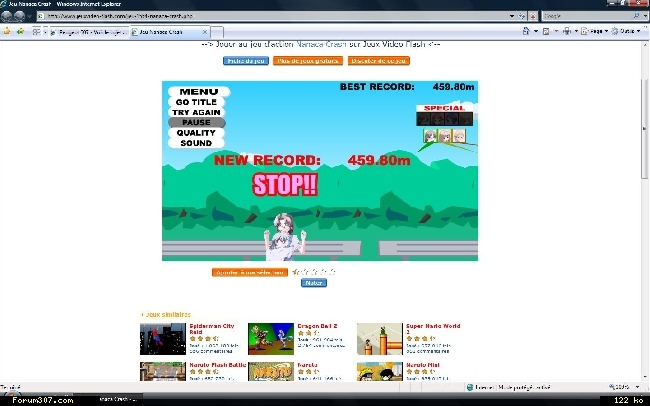Click the blue Noter button

(314, 283)
